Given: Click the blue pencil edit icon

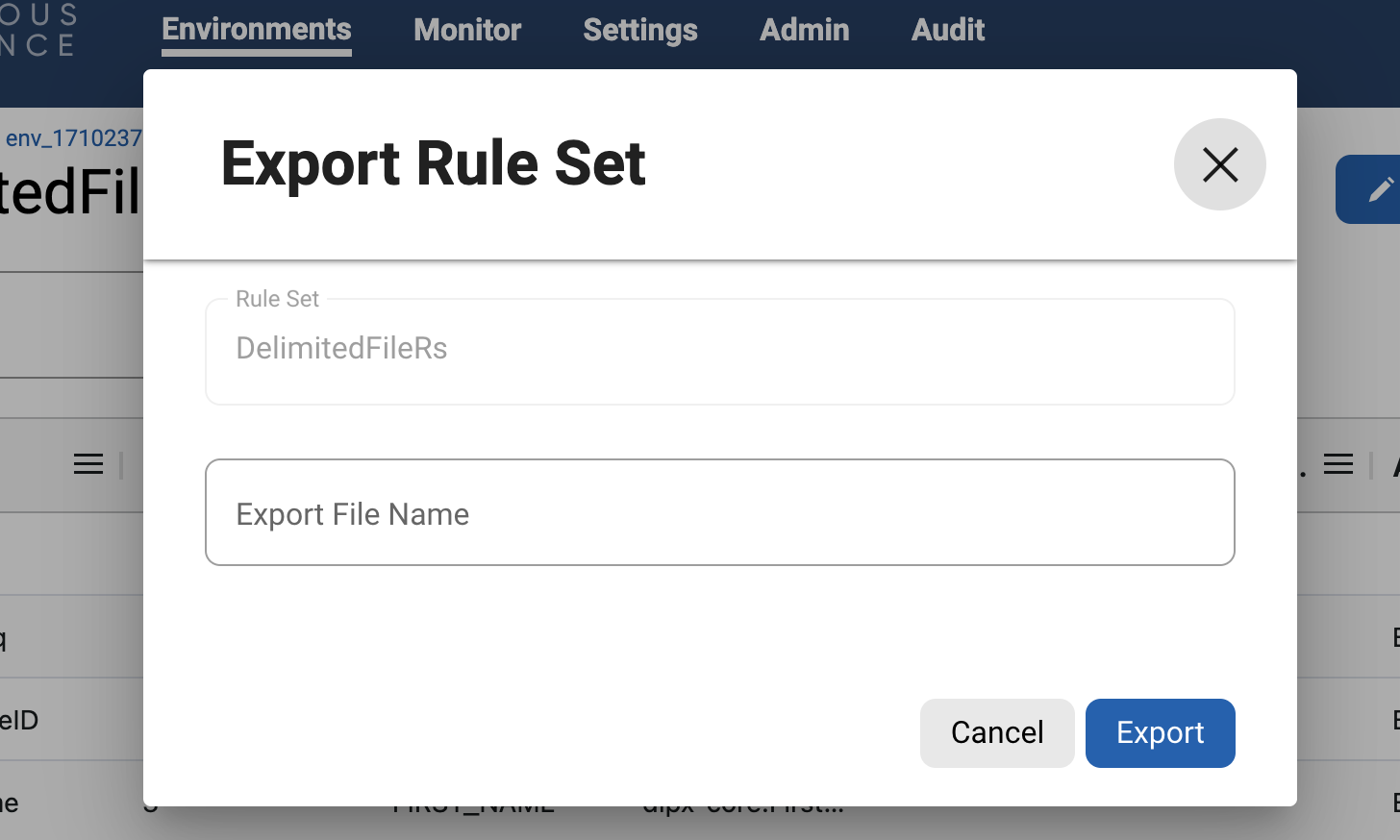Looking at the screenshot, I should tap(1383, 188).
